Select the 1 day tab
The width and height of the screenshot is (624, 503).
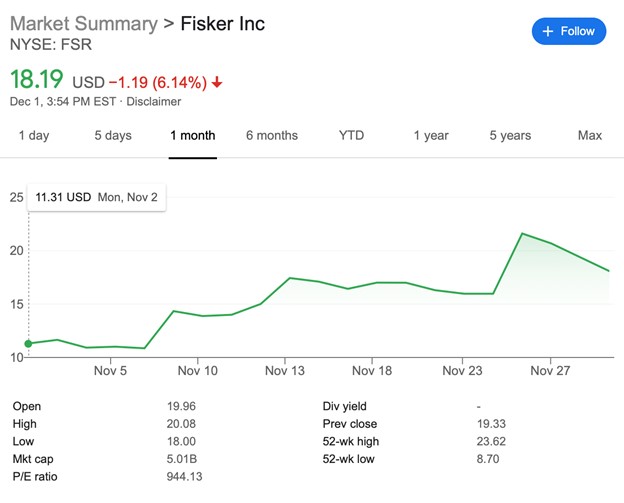pyautogui.click(x=33, y=135)
